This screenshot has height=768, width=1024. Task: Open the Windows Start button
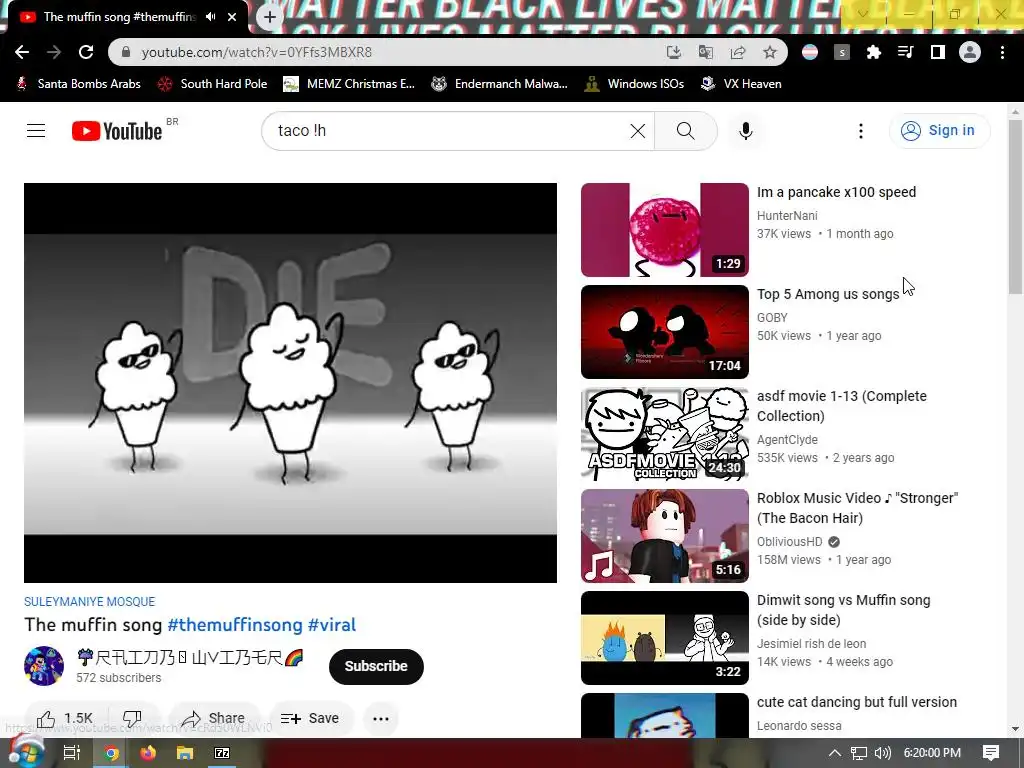tap(25, 752)
